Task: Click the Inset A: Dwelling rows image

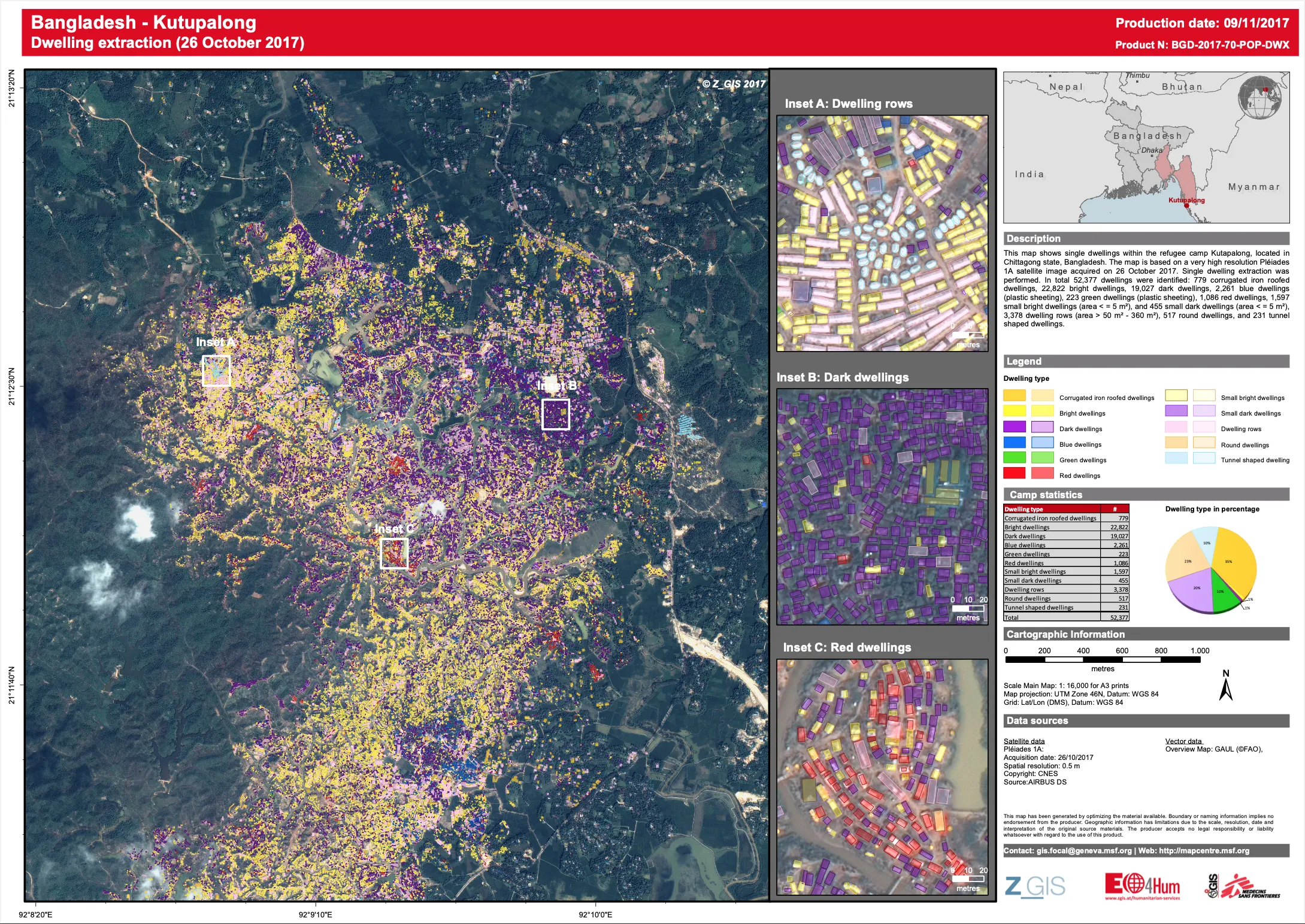Action: (882, 234)
